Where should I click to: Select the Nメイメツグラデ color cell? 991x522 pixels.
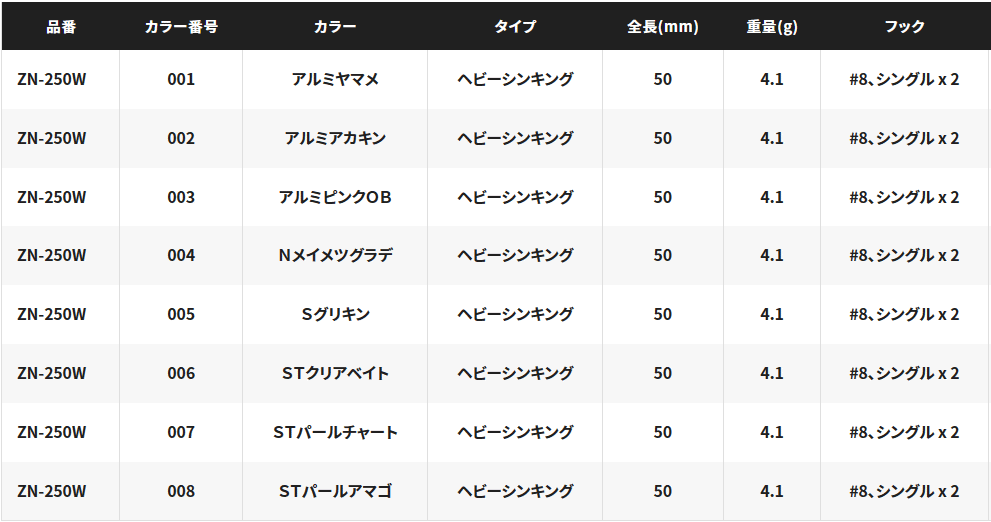335,255
